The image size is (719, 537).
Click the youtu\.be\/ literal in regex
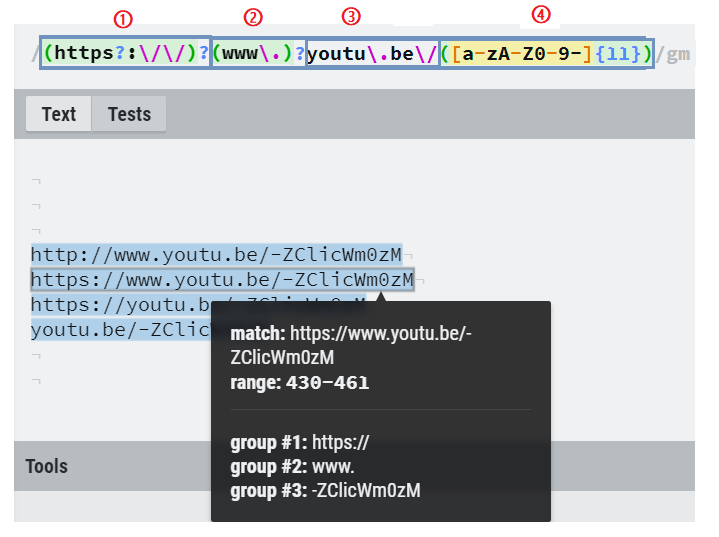(372, 54)
